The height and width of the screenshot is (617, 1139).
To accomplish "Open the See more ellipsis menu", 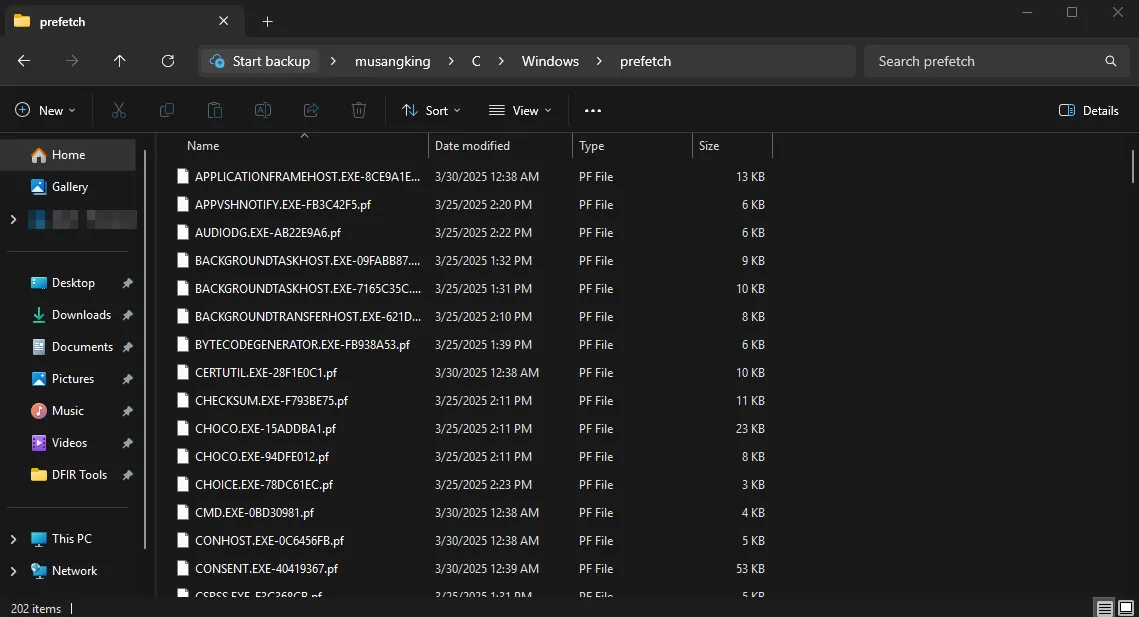I will point(593,110).
